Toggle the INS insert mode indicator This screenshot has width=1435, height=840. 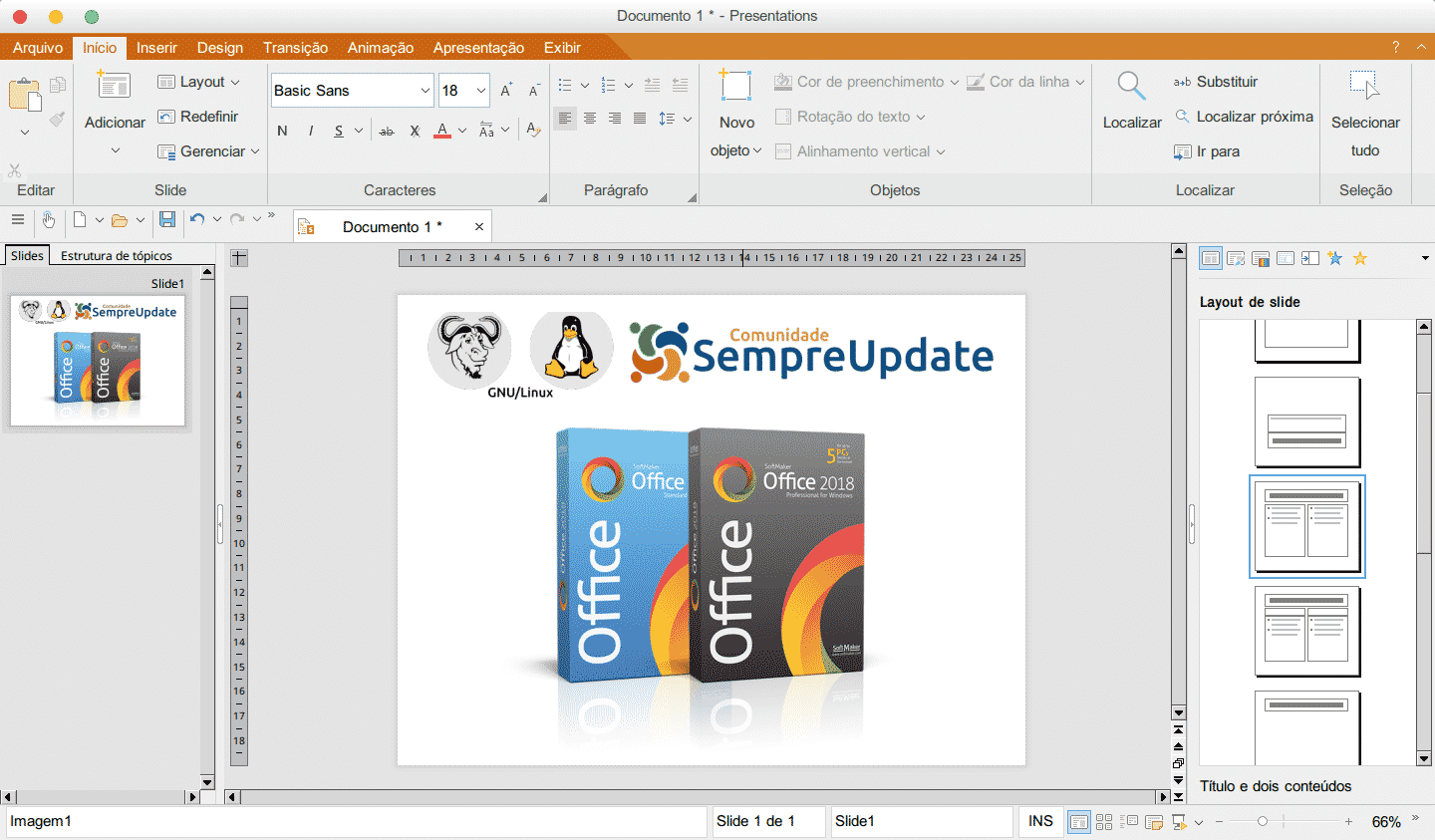tap(1040, 821)
